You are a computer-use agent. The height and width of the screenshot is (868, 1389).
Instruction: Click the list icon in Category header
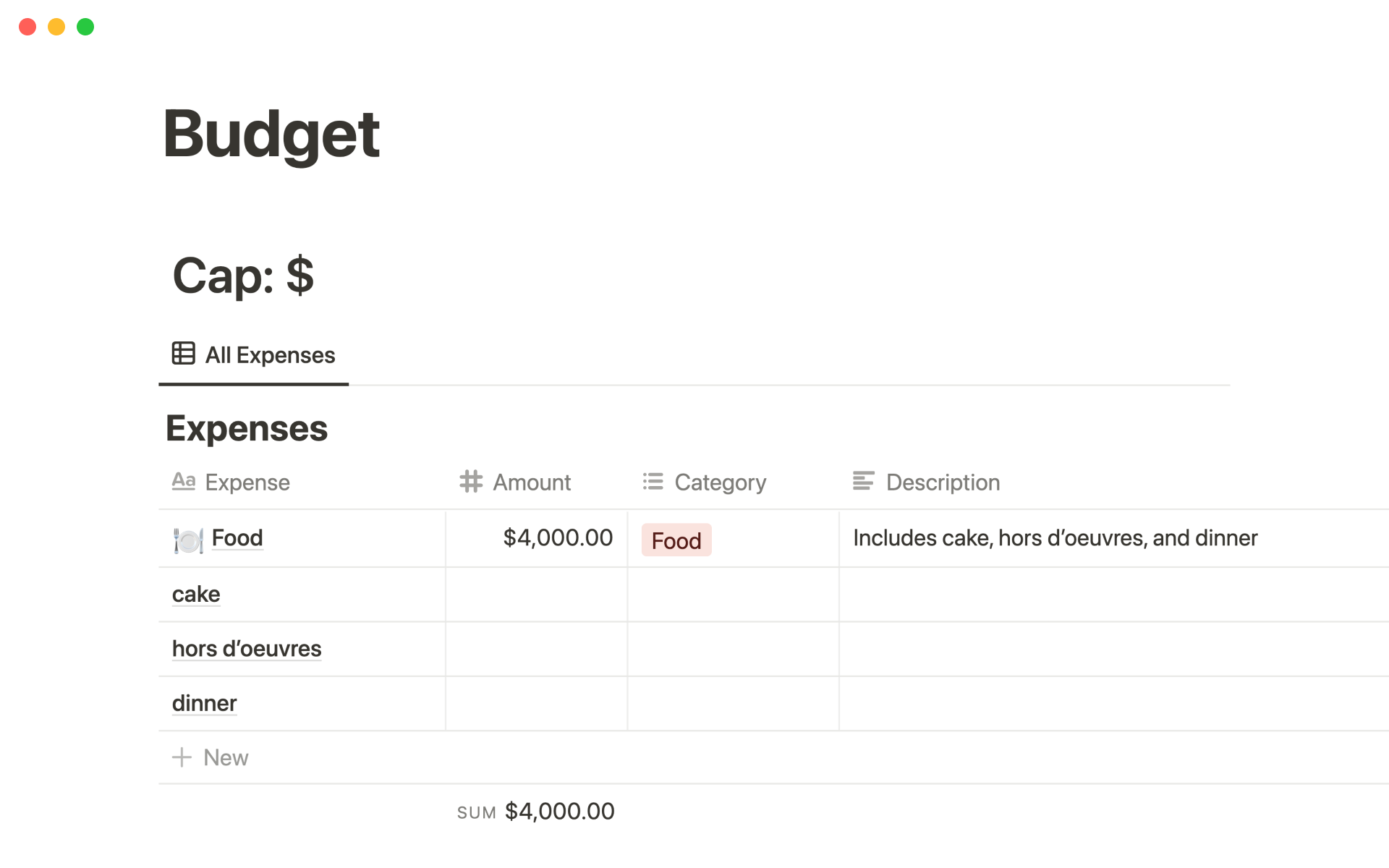[x=653, y=482]
